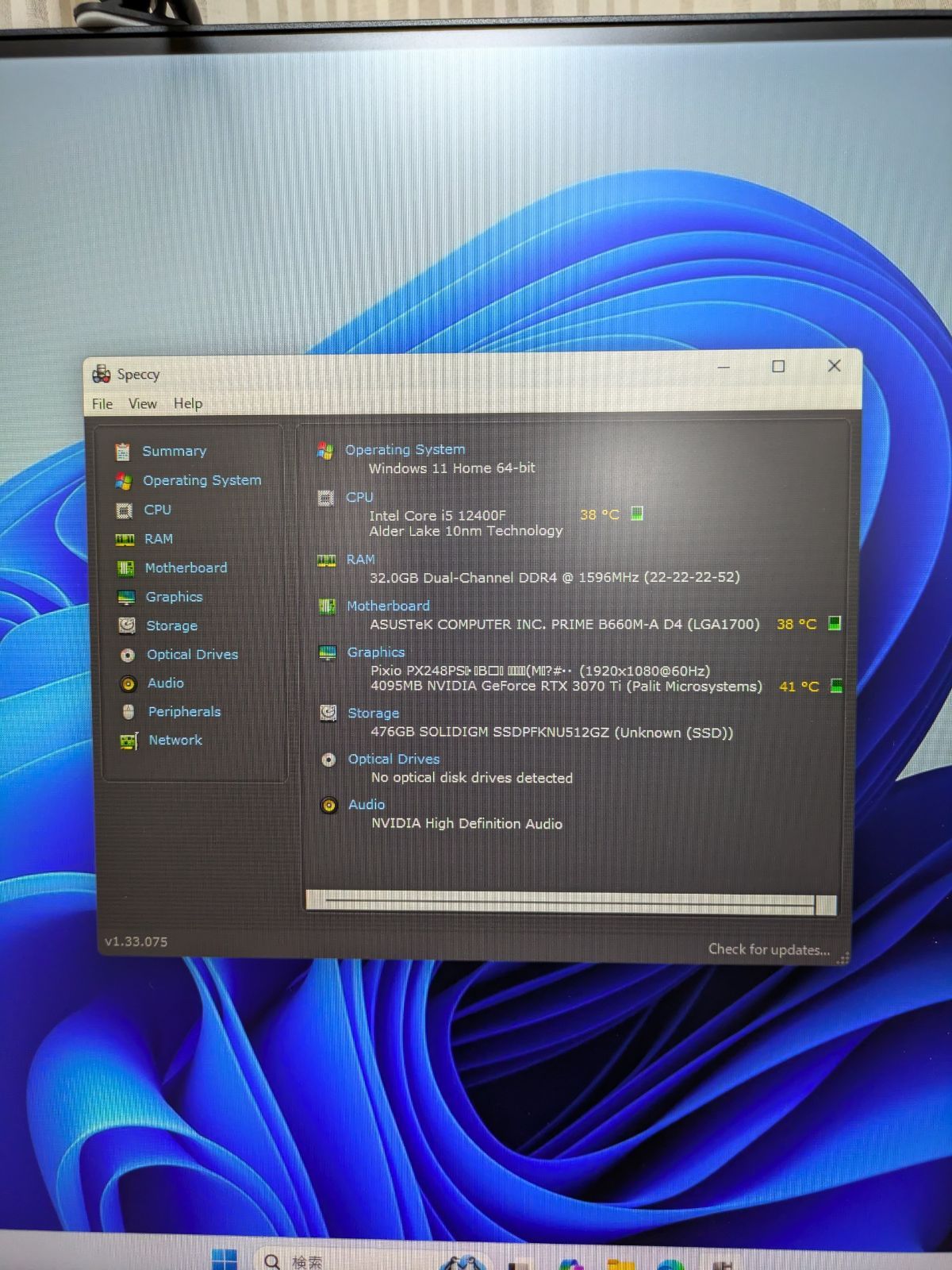This screenshot has width=952, height=1270.
Task: Click the CPU 38 °C temperature value
Action: click(599, 514)
